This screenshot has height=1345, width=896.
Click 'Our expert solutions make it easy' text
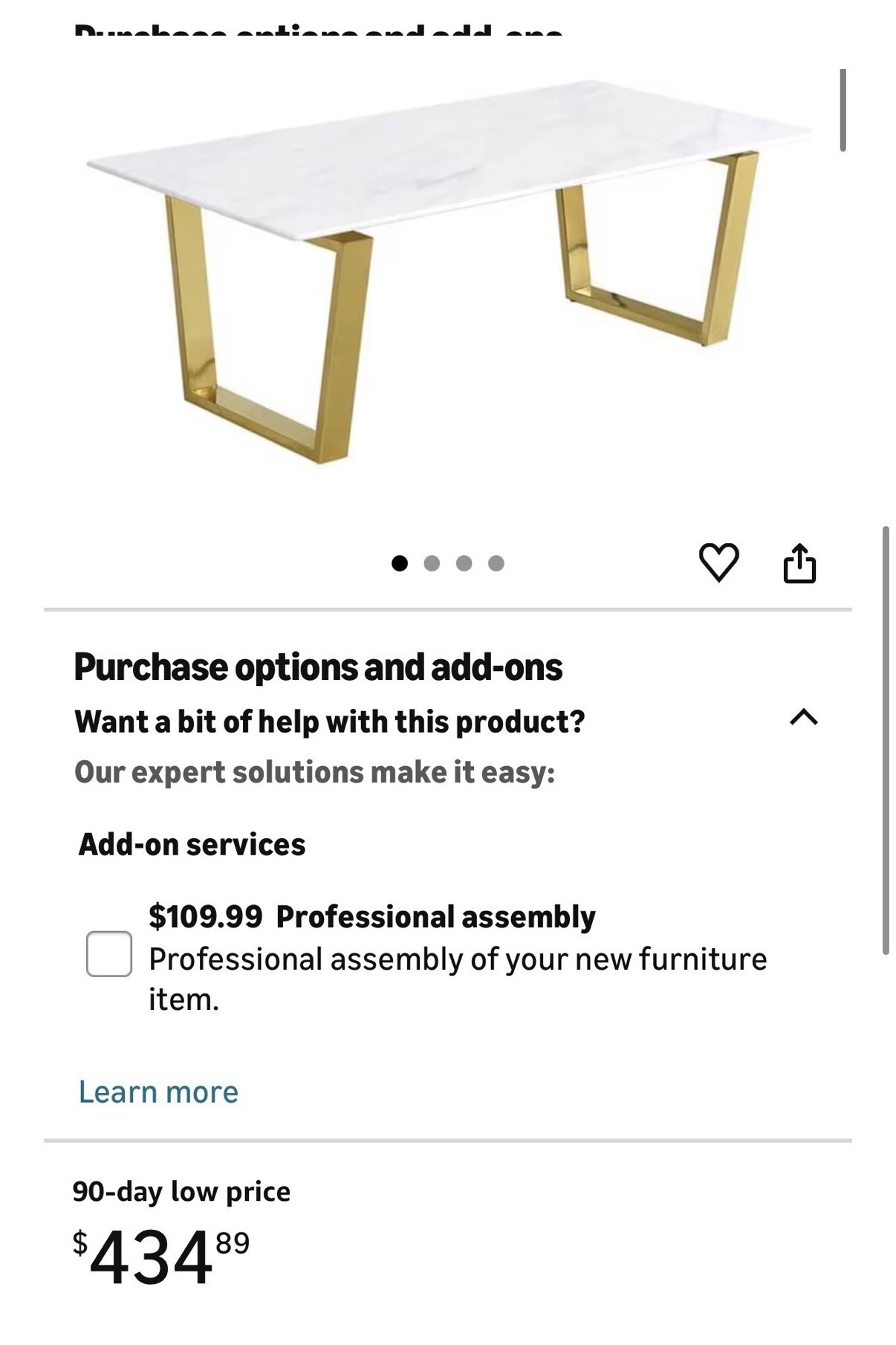click(x=314, y=772)
